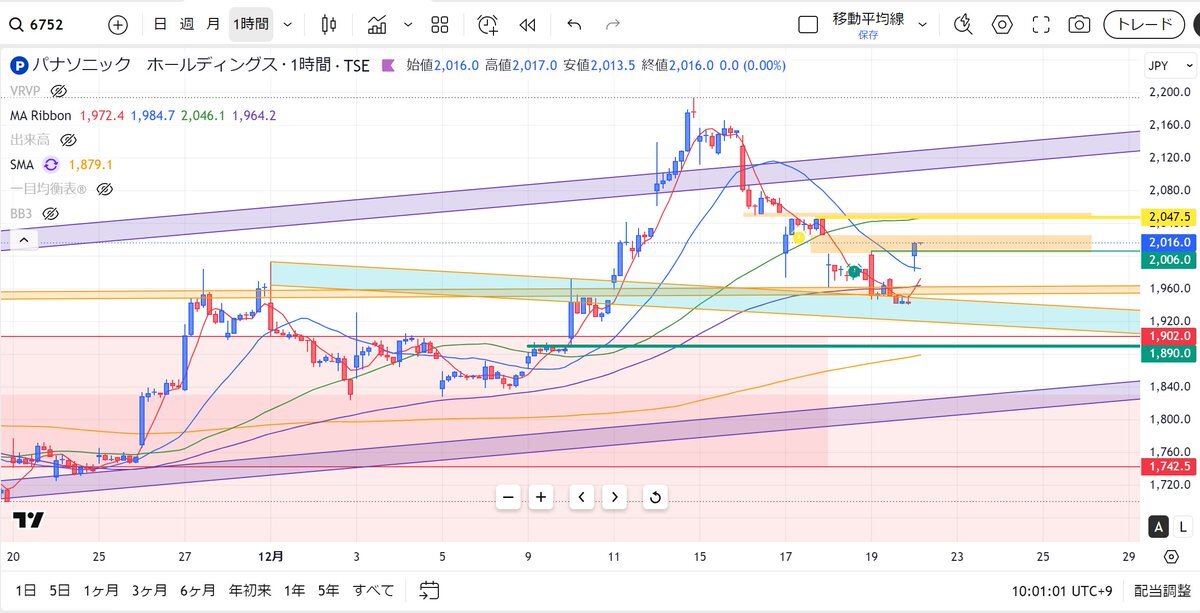Undo the last chart action
The height and width of the screenshot is (613, 1200).
click(x=573, y=24)
